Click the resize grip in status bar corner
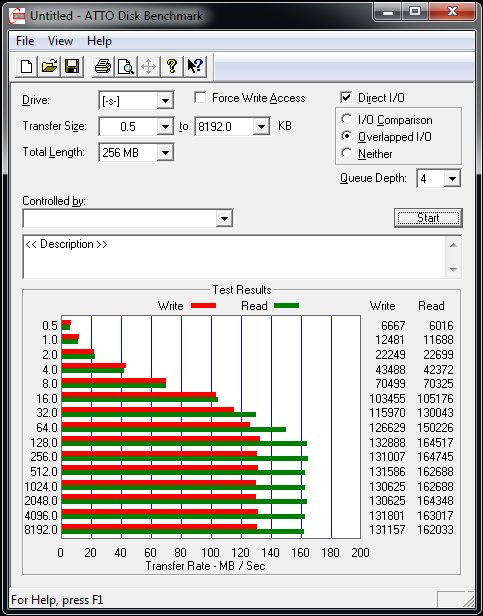The height and width of the screenshot is (616, 483). 468,600
